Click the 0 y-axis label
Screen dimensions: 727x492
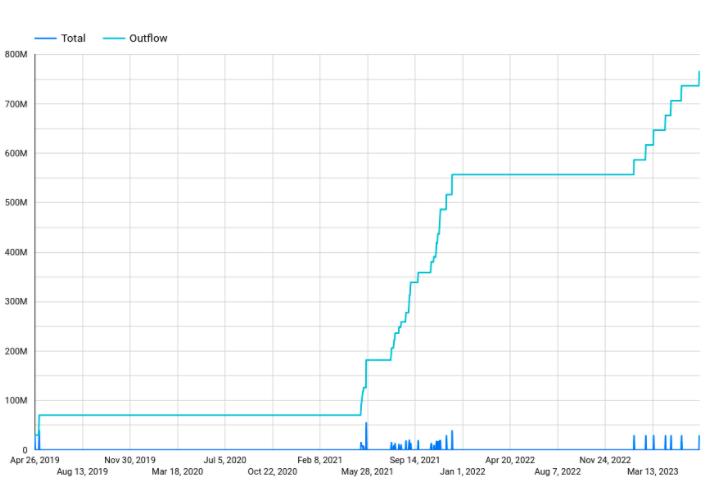25,450
